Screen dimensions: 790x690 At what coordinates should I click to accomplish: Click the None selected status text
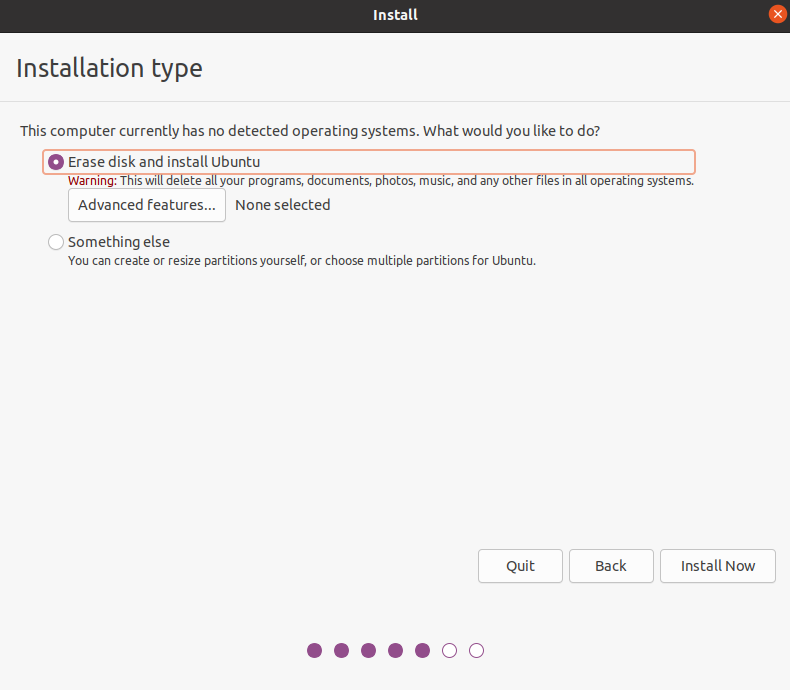(x=283, y=205)
